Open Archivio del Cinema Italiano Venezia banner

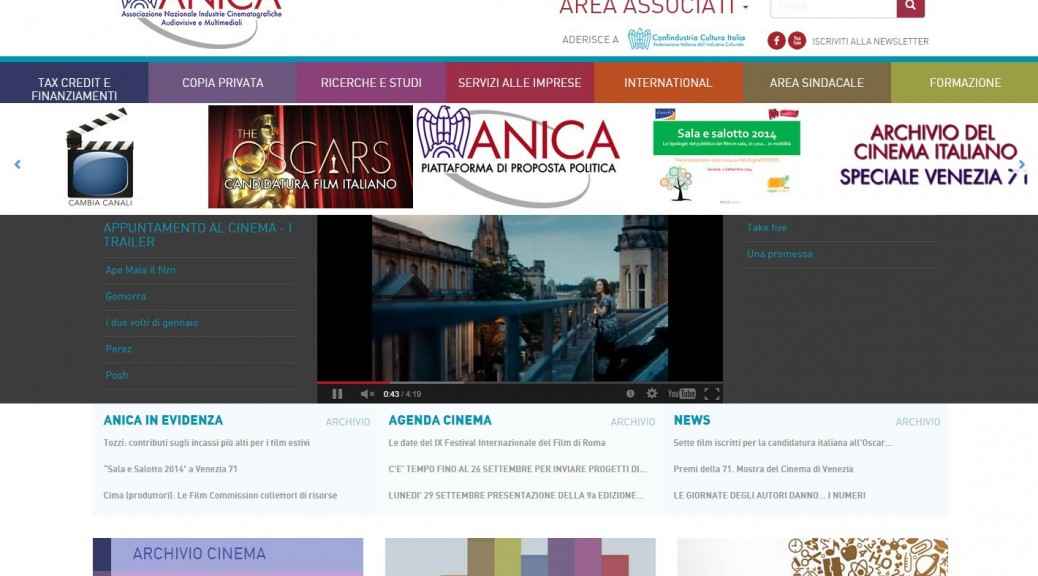(933, 155)
